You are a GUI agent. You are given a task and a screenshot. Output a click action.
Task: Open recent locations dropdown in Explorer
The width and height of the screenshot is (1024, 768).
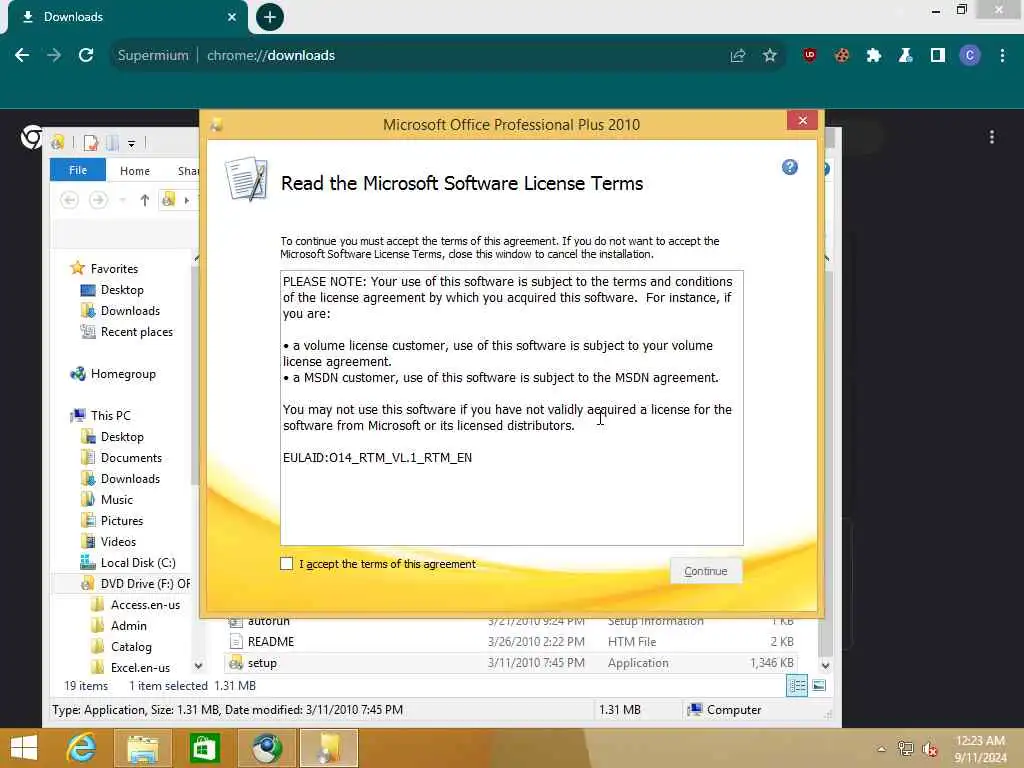pyautogui.click(x=122, y=200)
